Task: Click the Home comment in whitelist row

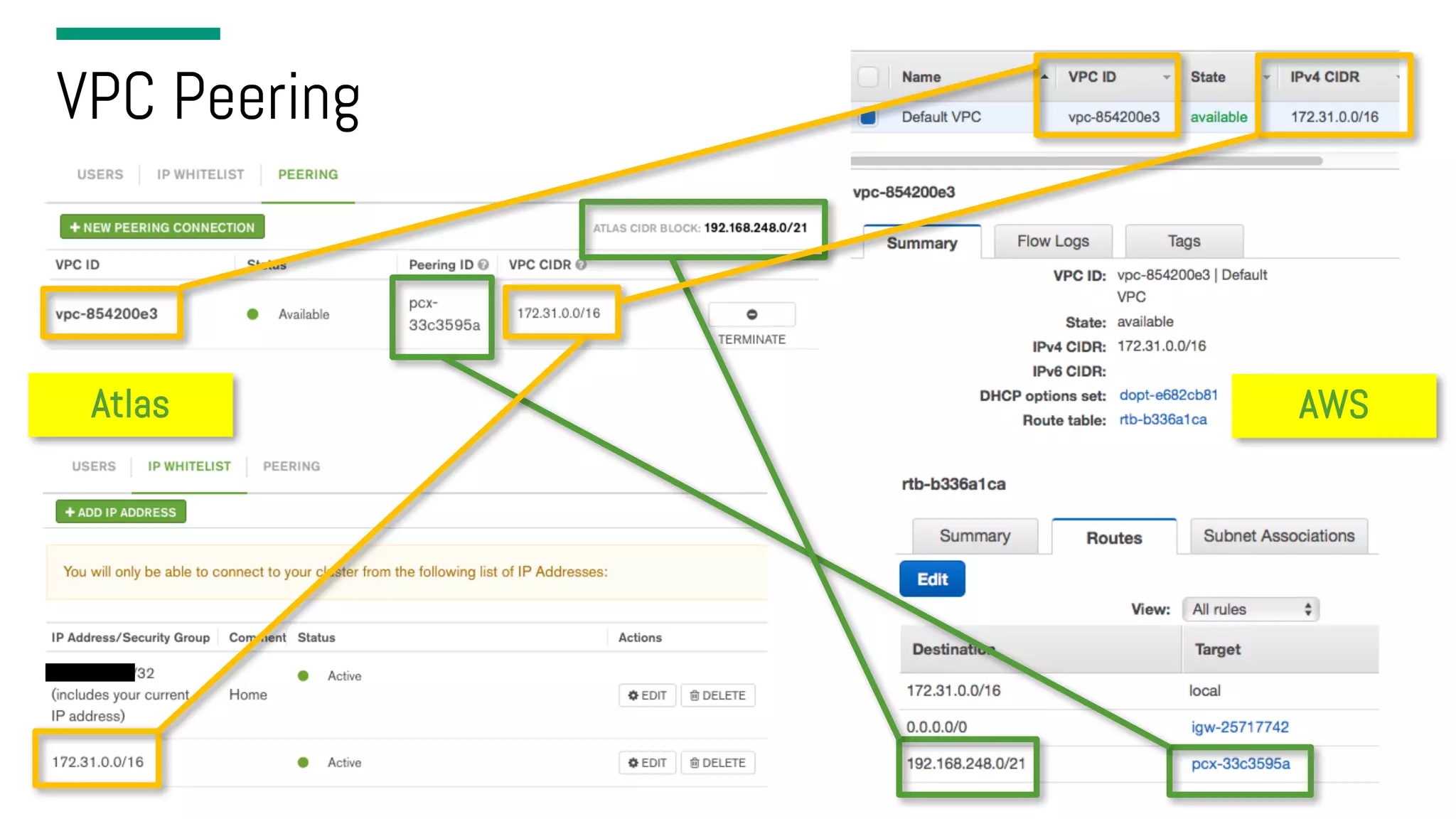Action: click(248, 695)
